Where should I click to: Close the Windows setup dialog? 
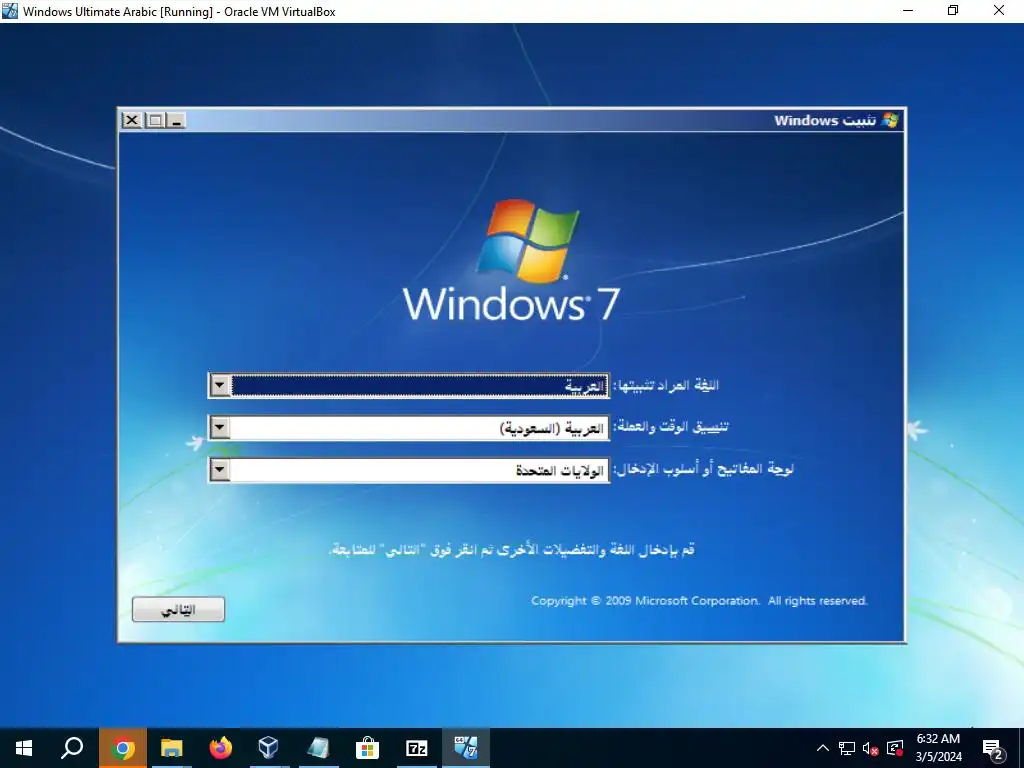[x=132, y=120]
